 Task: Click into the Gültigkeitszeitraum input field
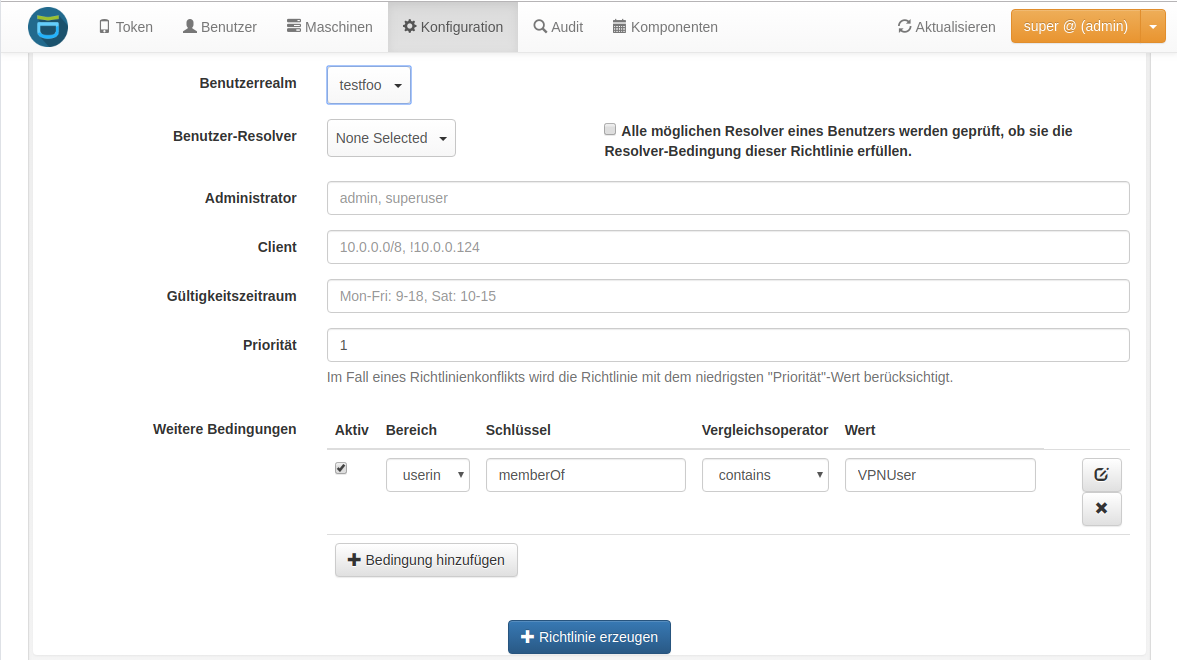click(x=728, y=296)
